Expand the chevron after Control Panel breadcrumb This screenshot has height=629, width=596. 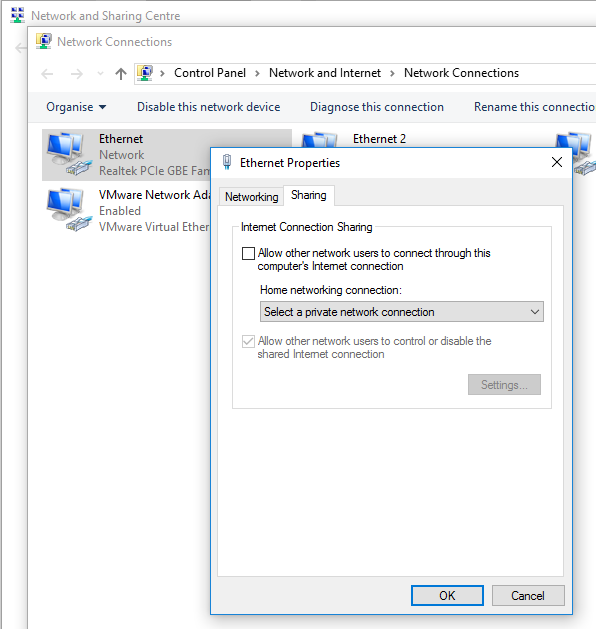257,73
